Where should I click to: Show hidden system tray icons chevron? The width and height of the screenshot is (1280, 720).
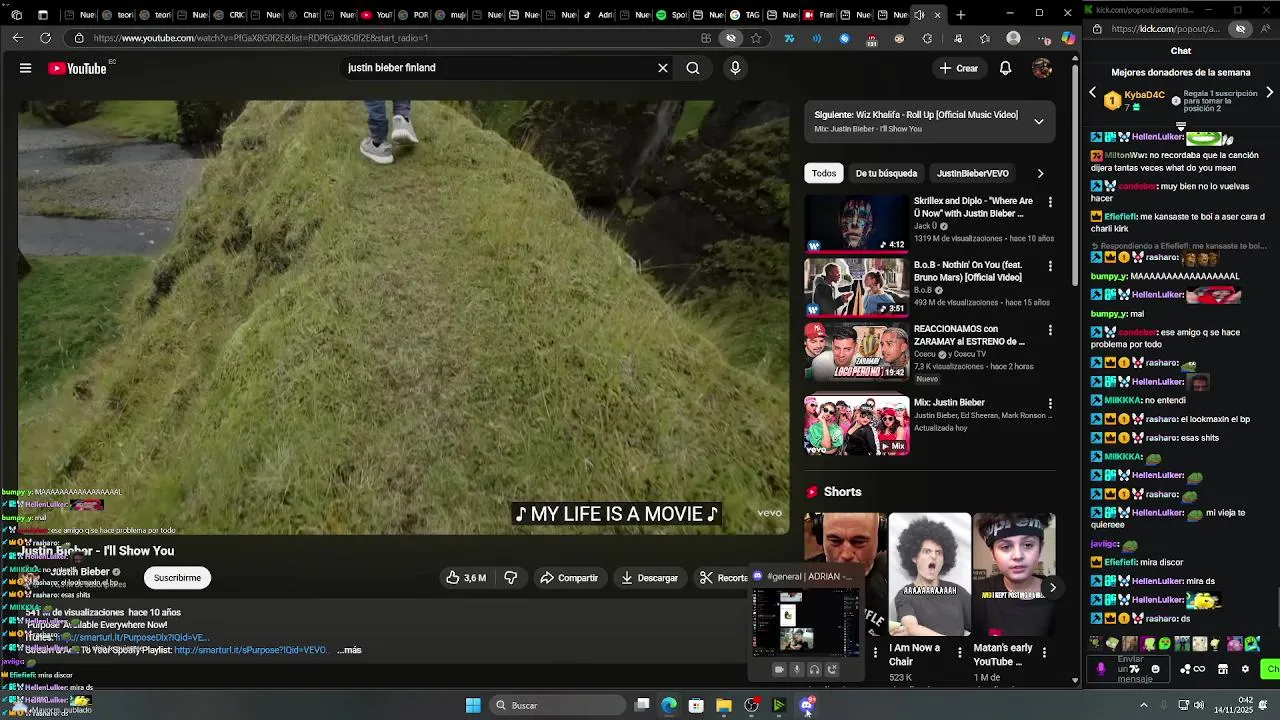point(1144,705)
